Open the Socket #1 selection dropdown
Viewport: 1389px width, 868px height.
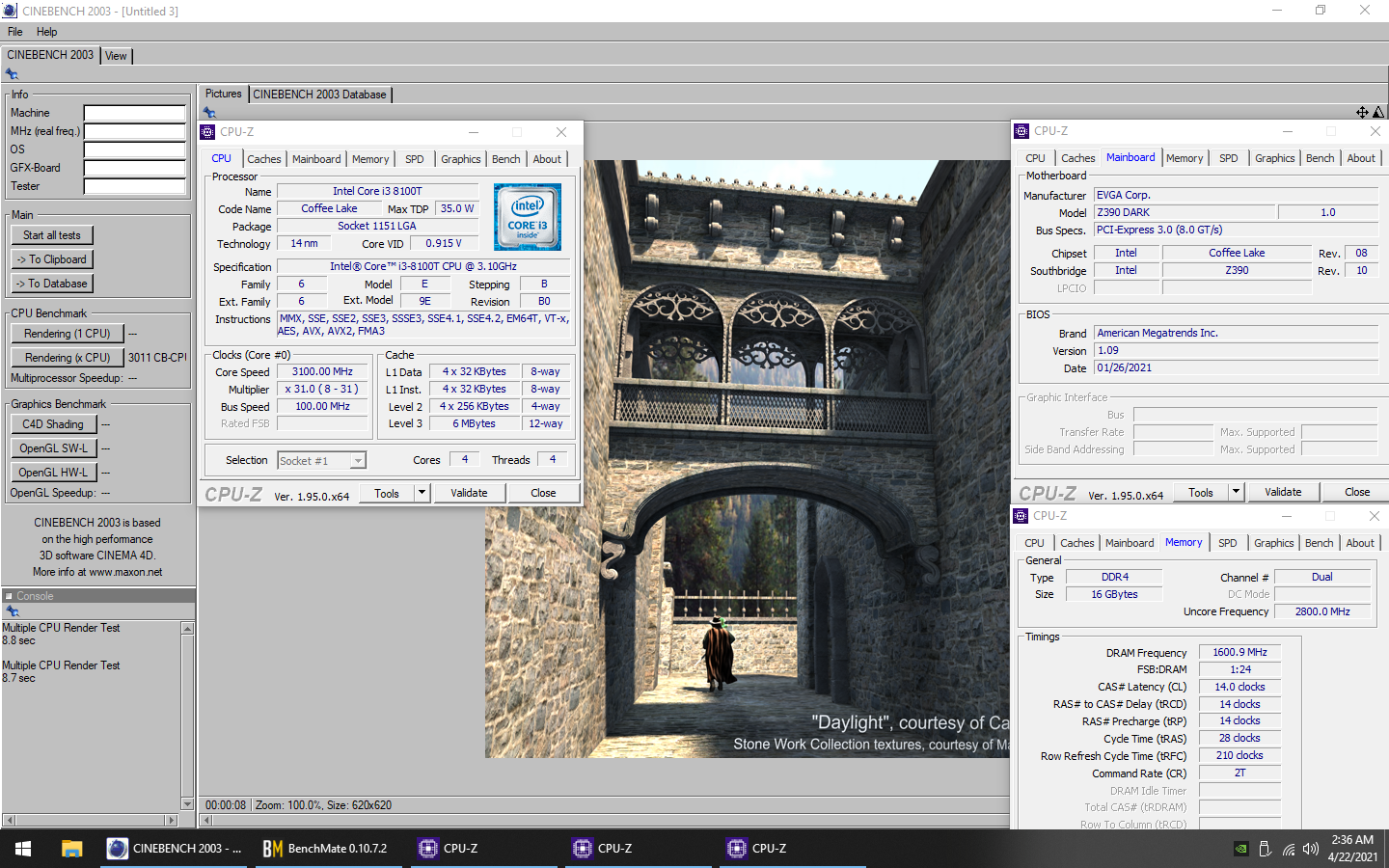click(358, 461)
